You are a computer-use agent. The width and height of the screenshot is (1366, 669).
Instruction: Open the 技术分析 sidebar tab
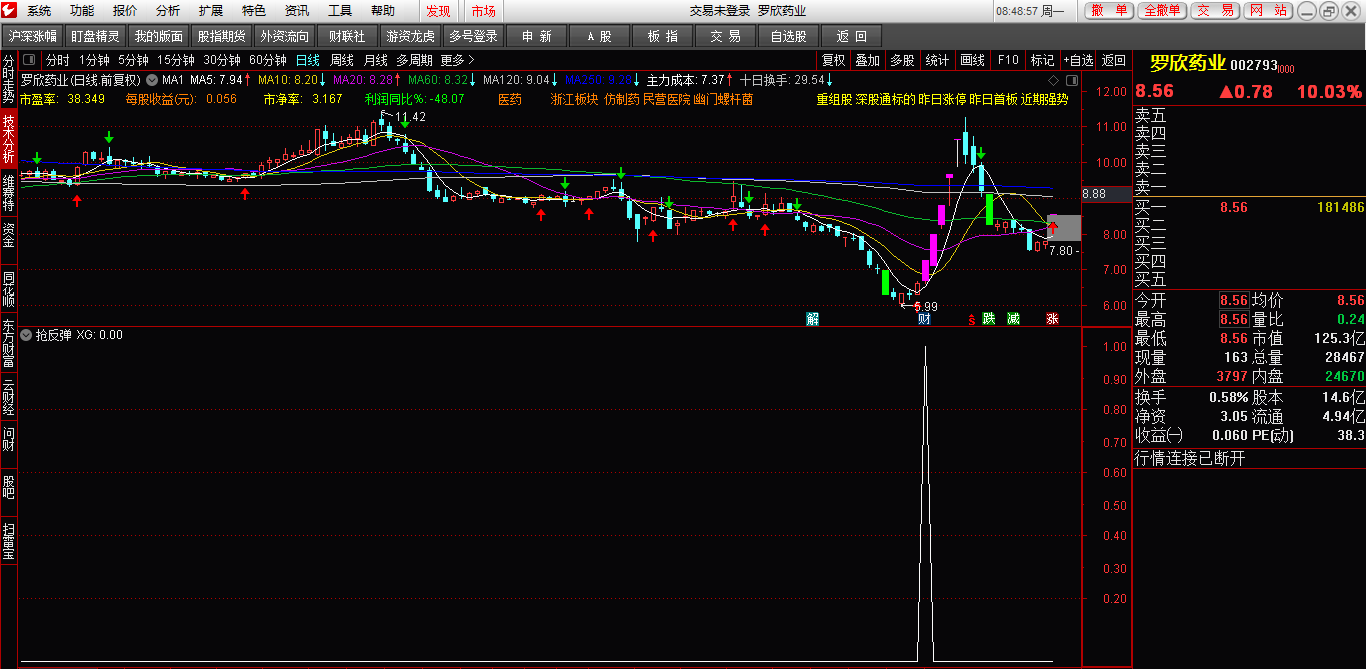pos(9,139)
